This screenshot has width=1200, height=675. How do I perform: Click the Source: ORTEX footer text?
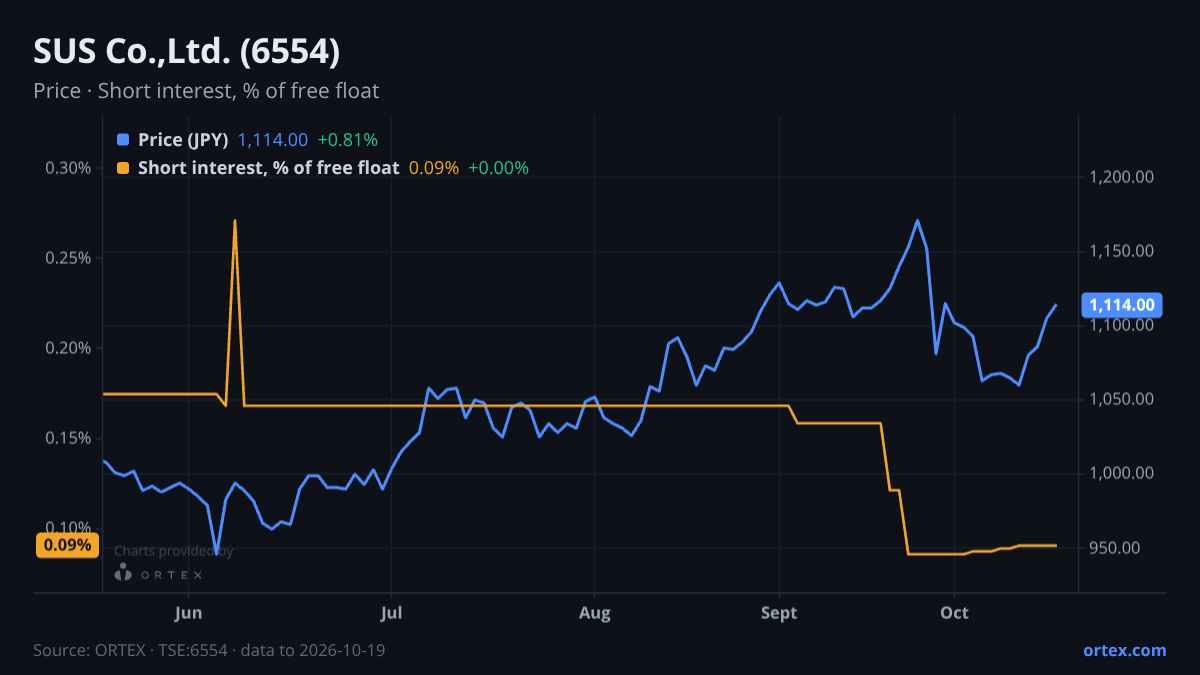[x=209, y=650]
